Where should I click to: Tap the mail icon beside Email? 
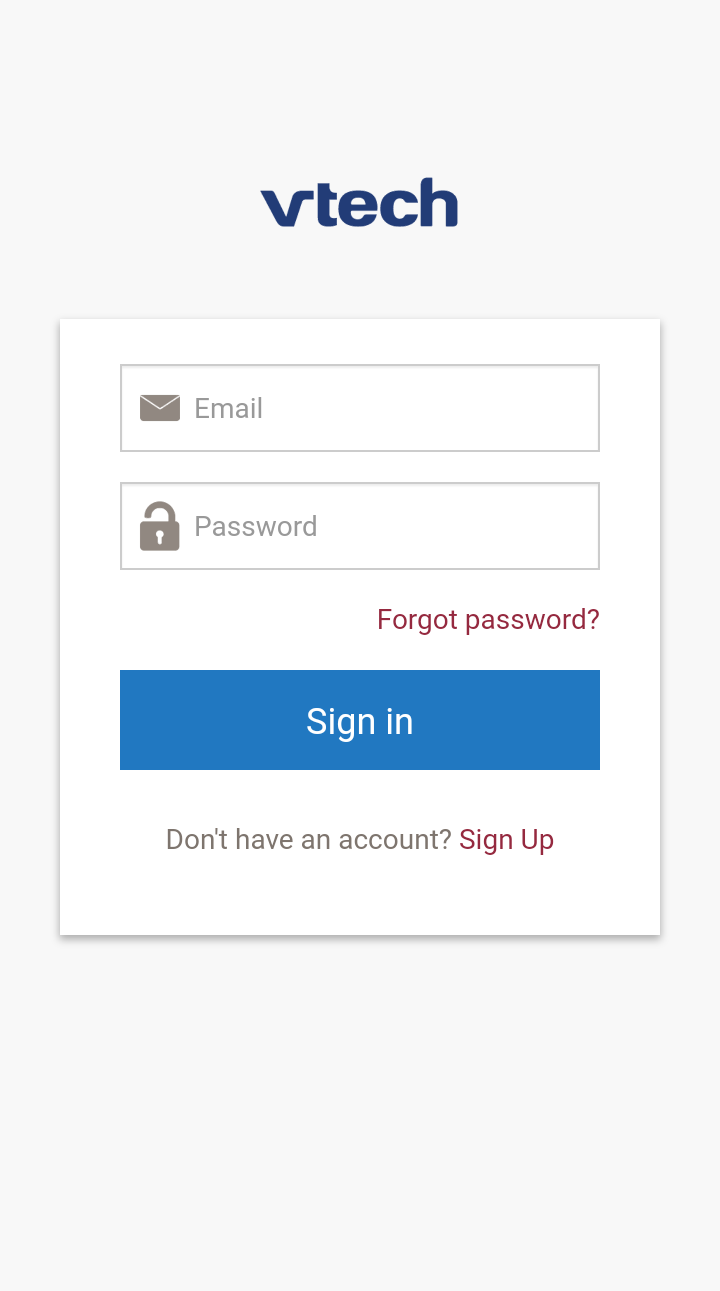[x=160, y=408]
